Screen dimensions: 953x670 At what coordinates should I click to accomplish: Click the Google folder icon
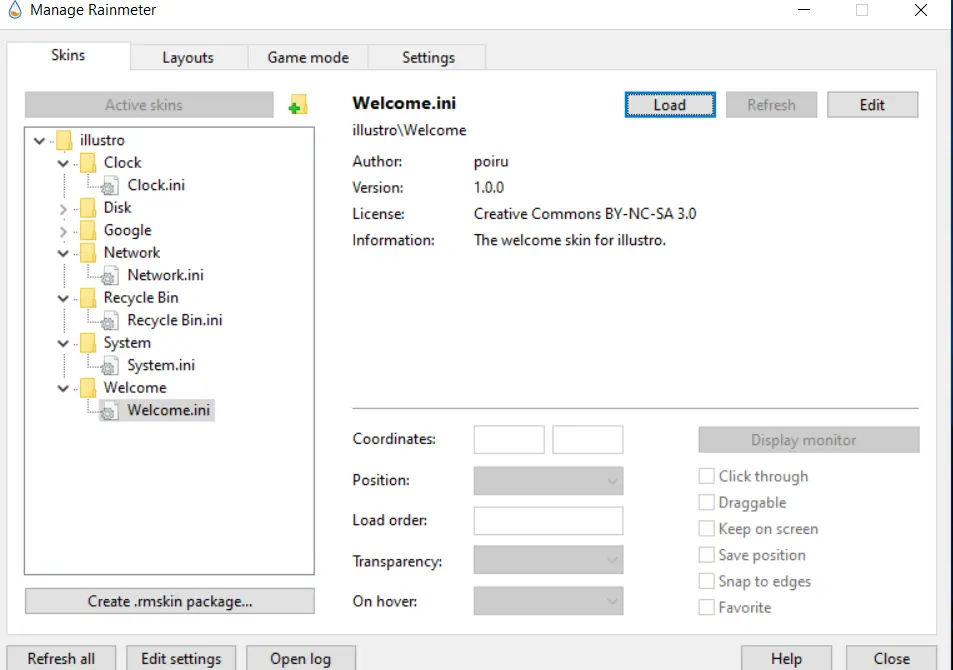tap(87, 231)
